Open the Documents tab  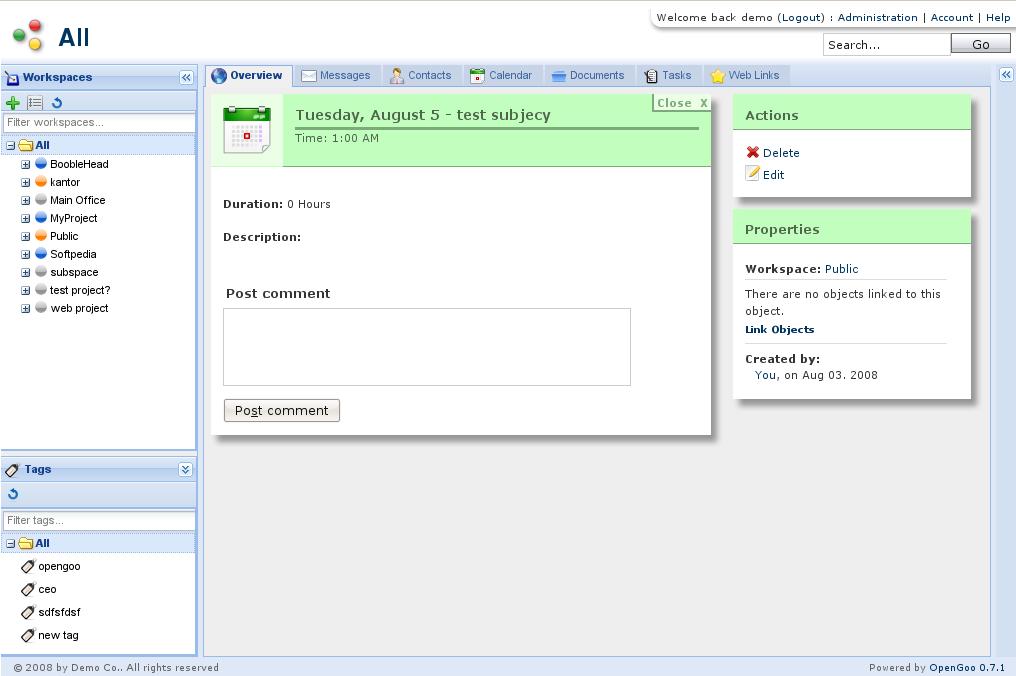tap(588, 75)
